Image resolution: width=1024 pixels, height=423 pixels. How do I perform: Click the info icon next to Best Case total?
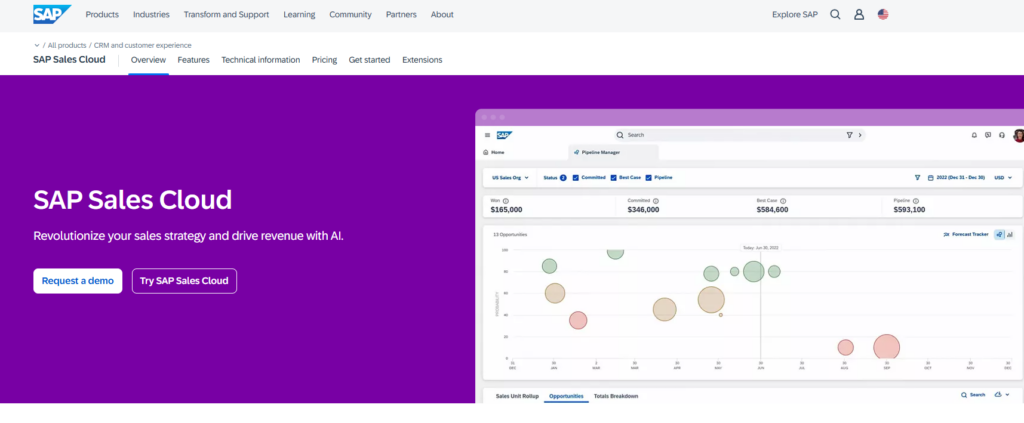tap(783, 201)
